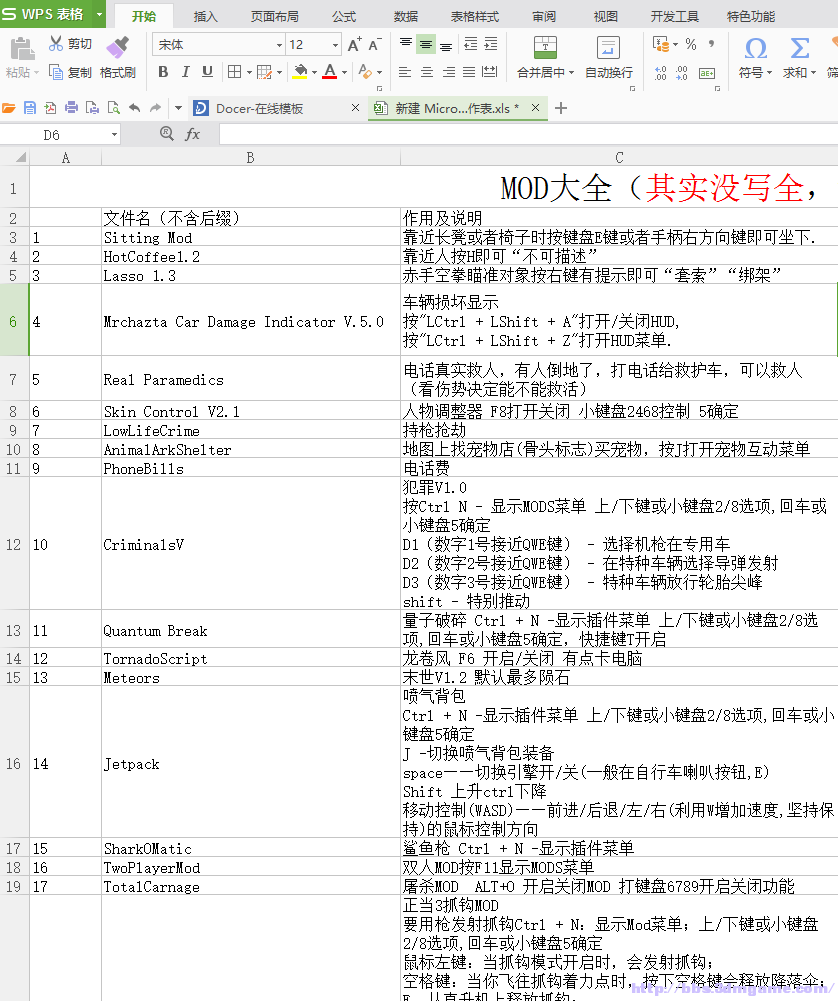Click the Cut (剪切) scissors icon
This screenshot has width=838, height=1001.
tap(56, 44)
